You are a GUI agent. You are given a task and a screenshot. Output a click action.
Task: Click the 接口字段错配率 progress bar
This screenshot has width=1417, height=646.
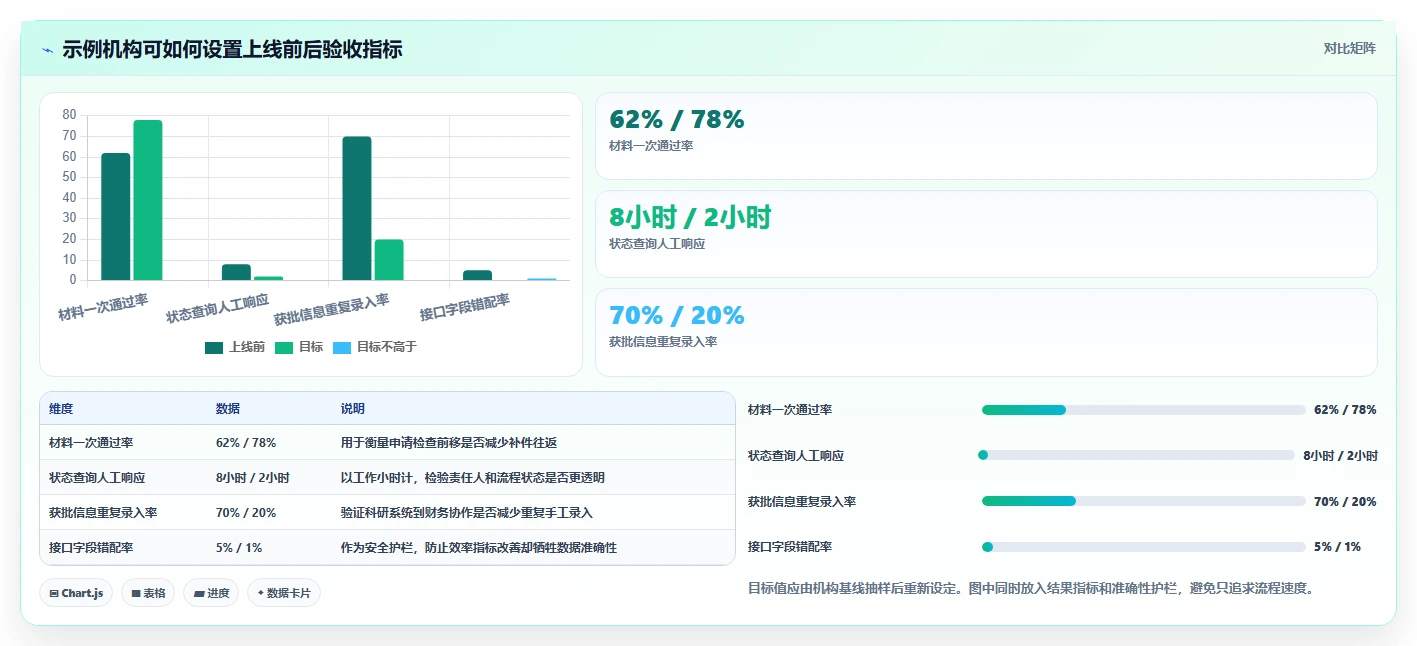(1143, 547)
